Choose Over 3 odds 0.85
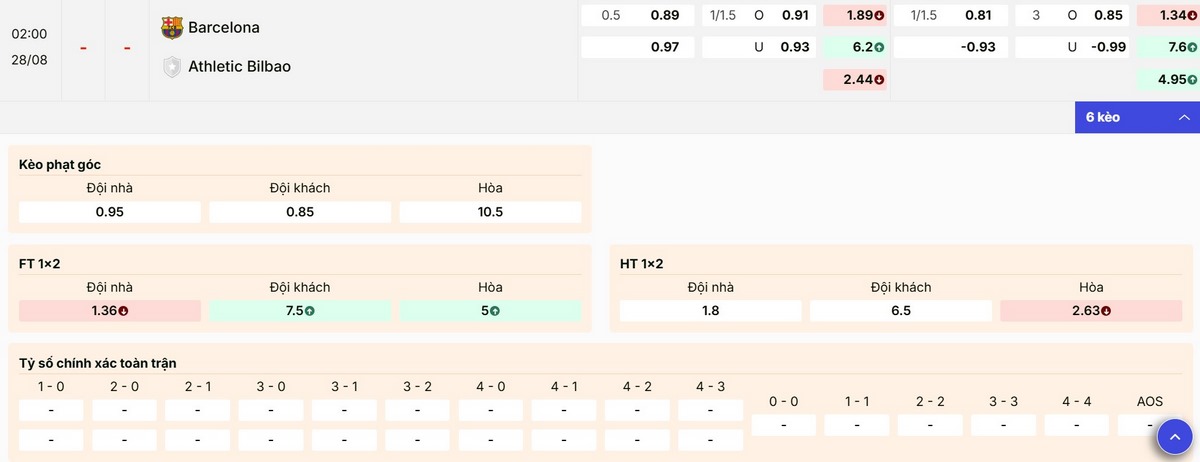The width and height of the screenshot is (1200, 462). click(x=1072, y=15)
